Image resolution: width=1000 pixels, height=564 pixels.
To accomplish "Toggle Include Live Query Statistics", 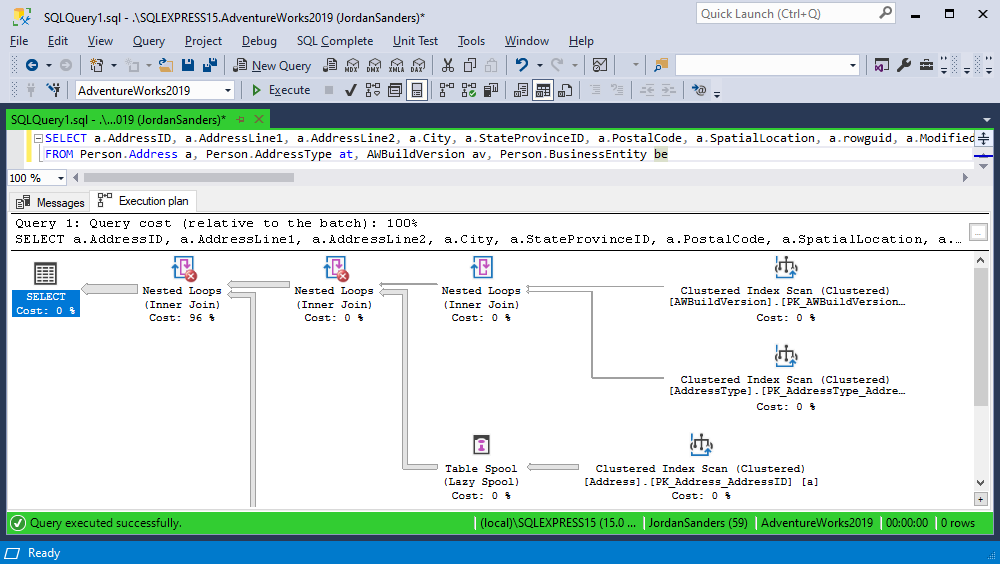I will coord(469,90).
